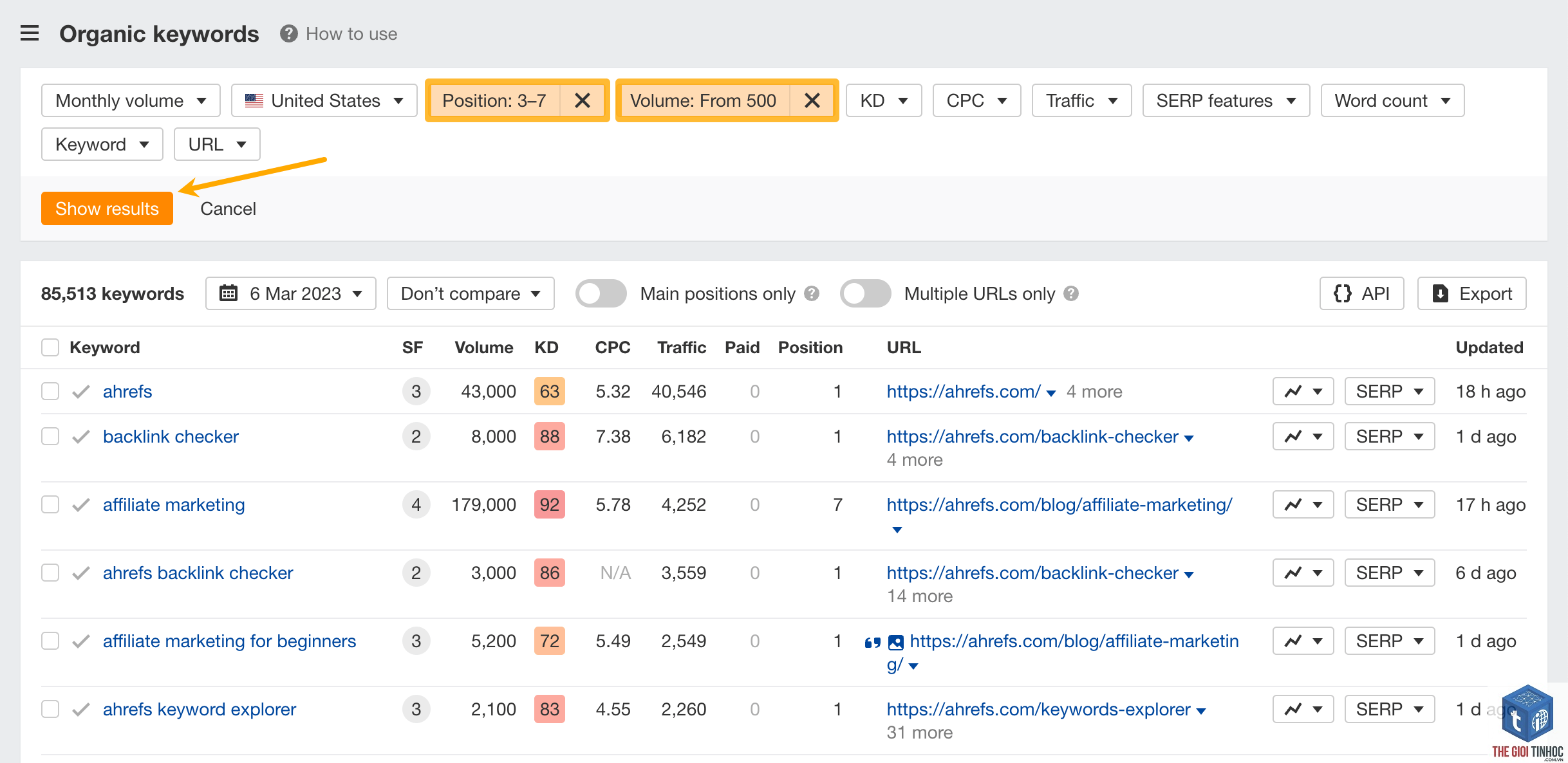
Task: Open the Keyword filter dropdown
Action: point(102,144)
